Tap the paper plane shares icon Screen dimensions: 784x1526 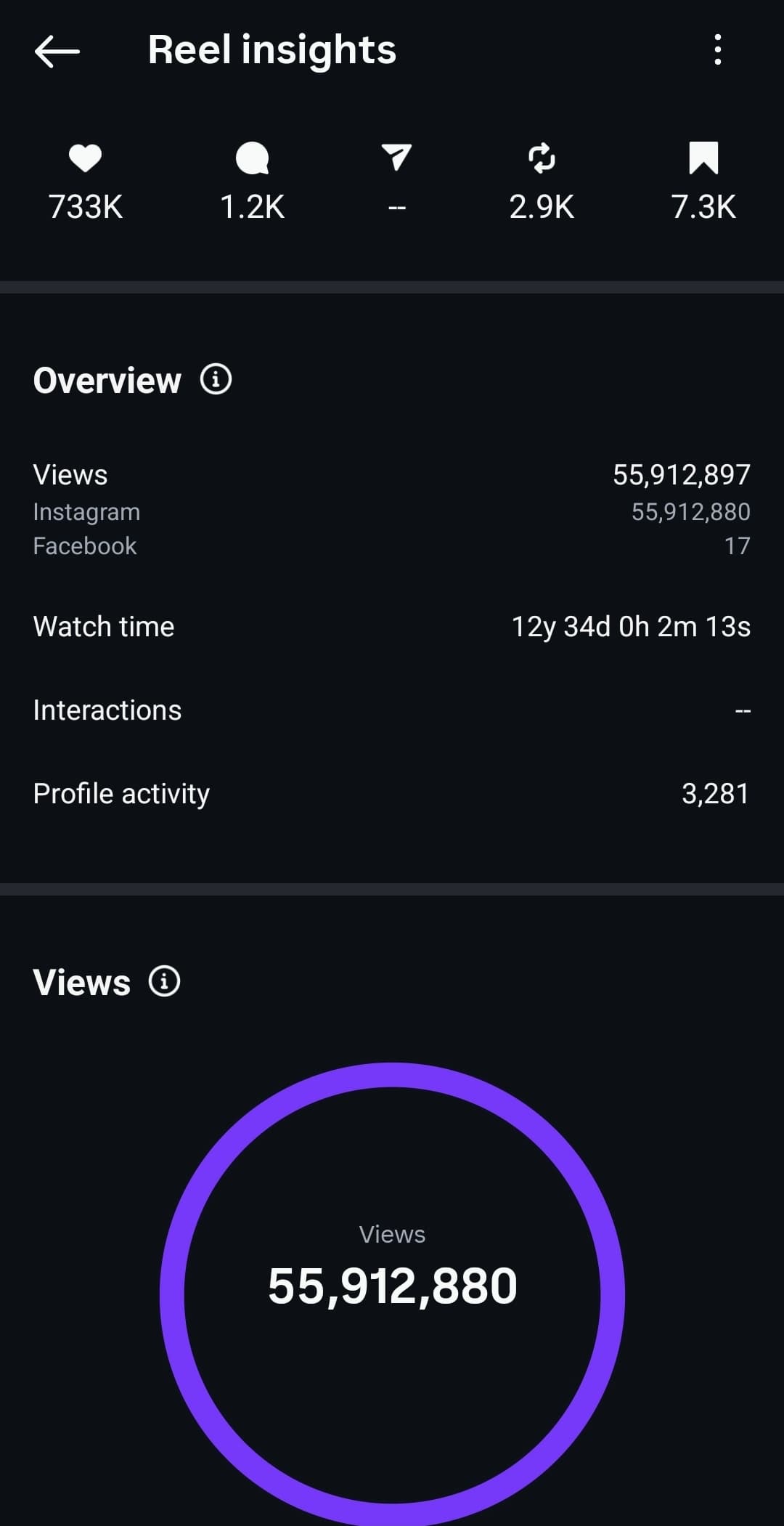coord(396,157)
